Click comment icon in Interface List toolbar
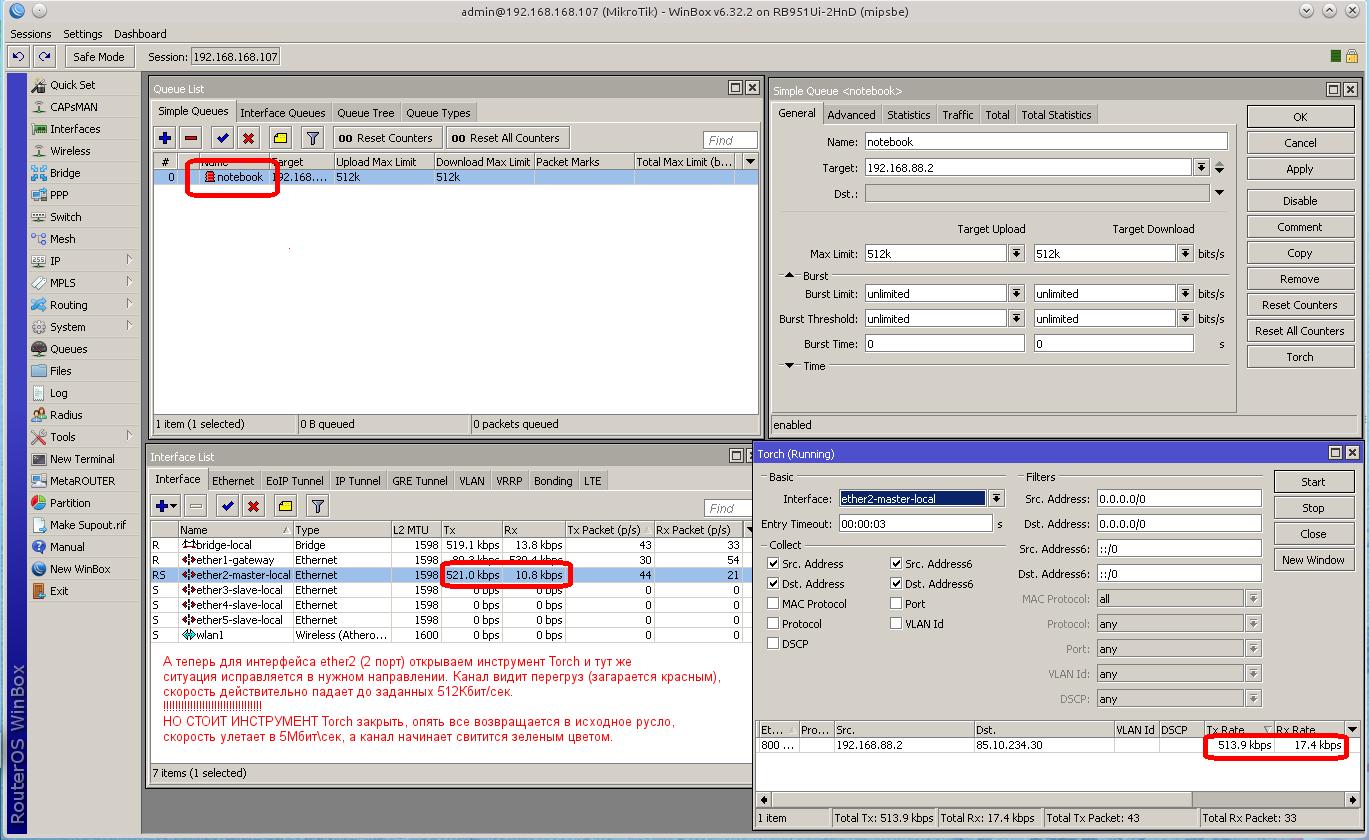Viewport: 1369px width, 840px height. pos(286,506)
